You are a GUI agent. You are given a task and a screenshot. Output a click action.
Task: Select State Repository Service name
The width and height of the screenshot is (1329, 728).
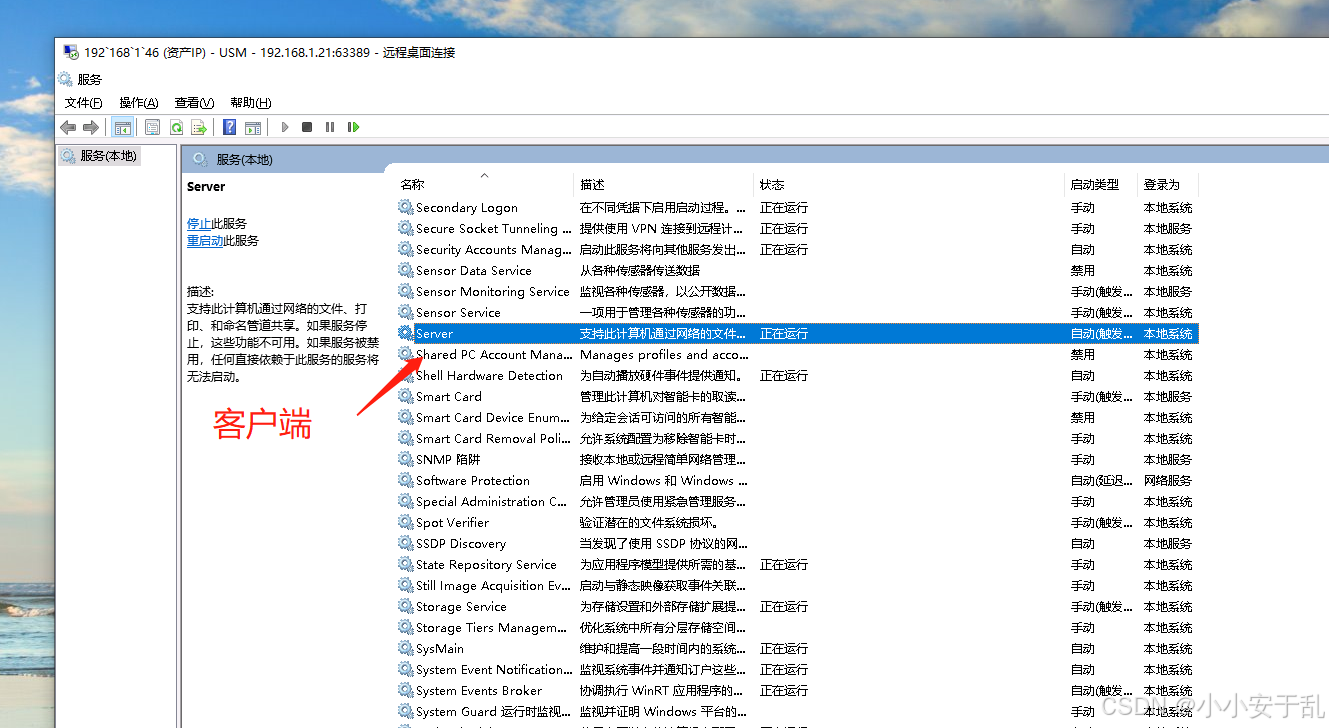pyautogui.click(x=486, y=564)
